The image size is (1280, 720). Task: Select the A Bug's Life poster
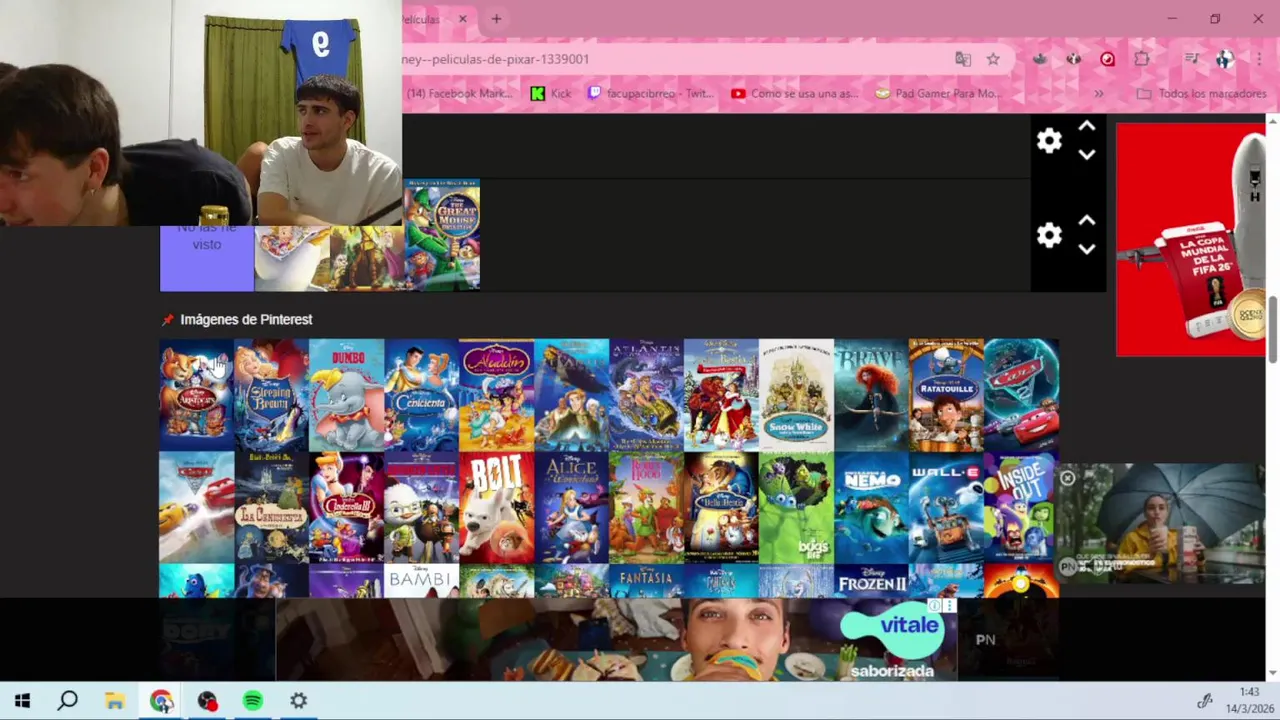click(x=796, y=508)
